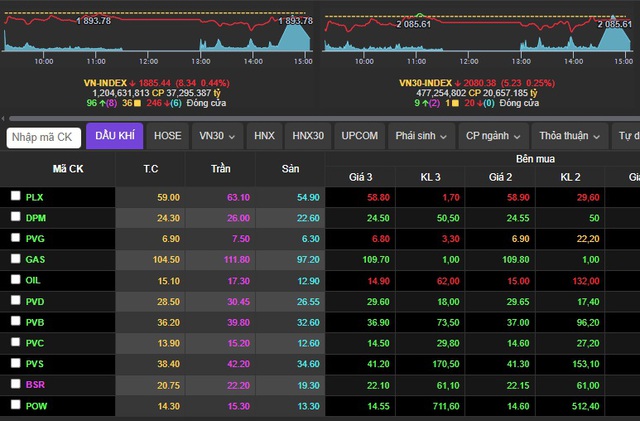640x421 pixels.
Task: Select the BSR row checkbox
Action: (x=15, y=383)
